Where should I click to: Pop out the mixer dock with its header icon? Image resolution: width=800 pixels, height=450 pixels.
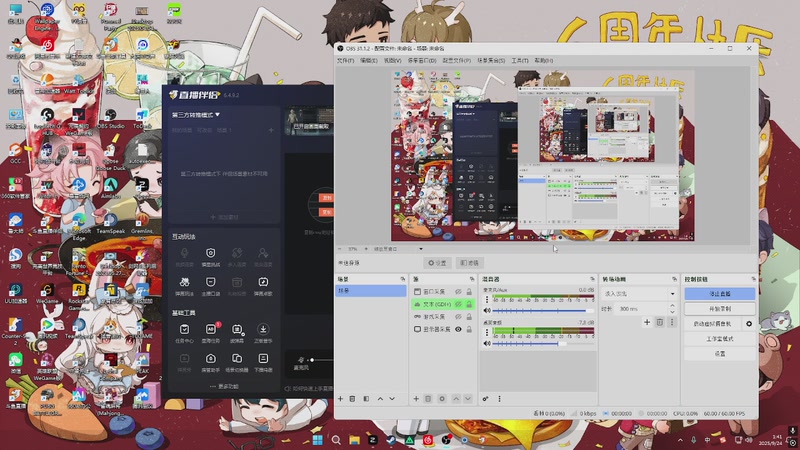point(592,279)
